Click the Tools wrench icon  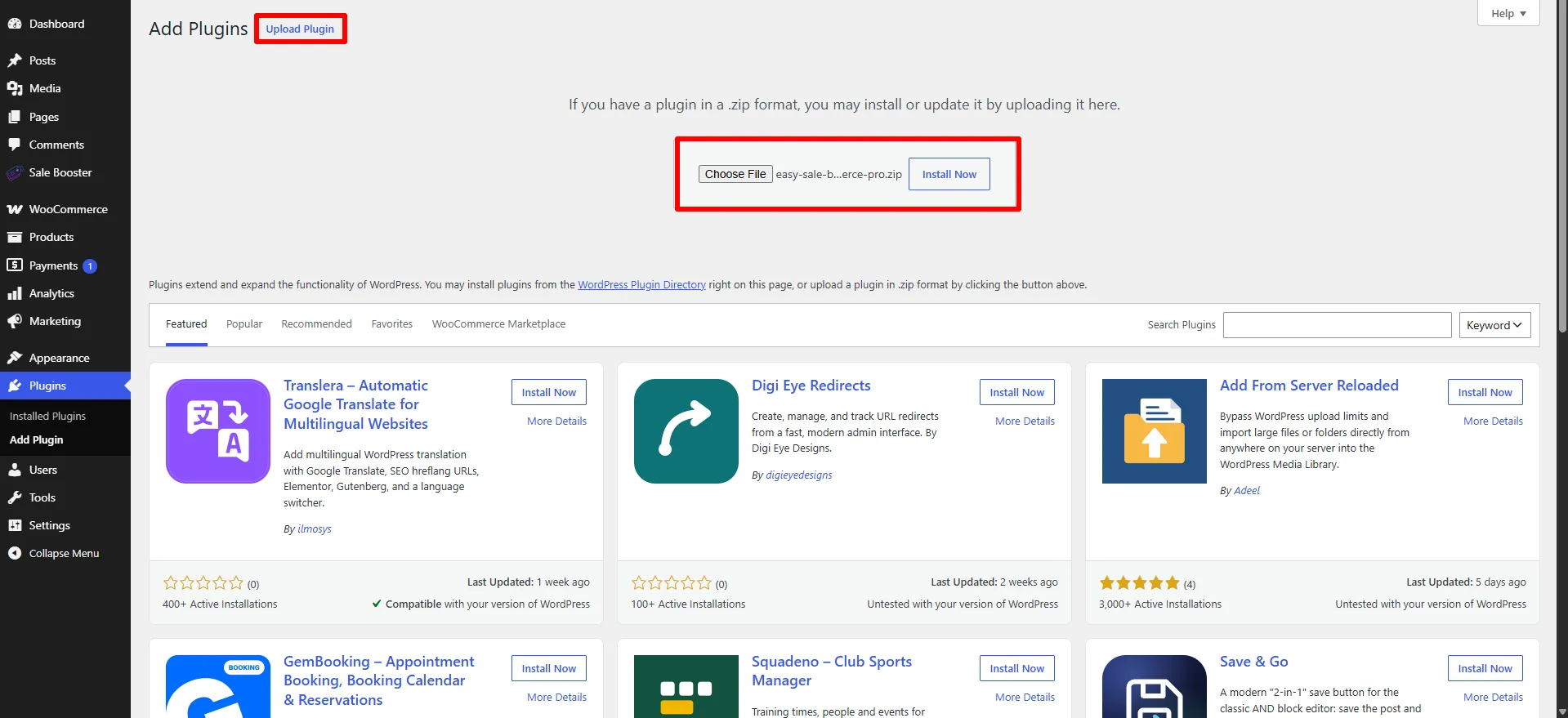[15, 497]
